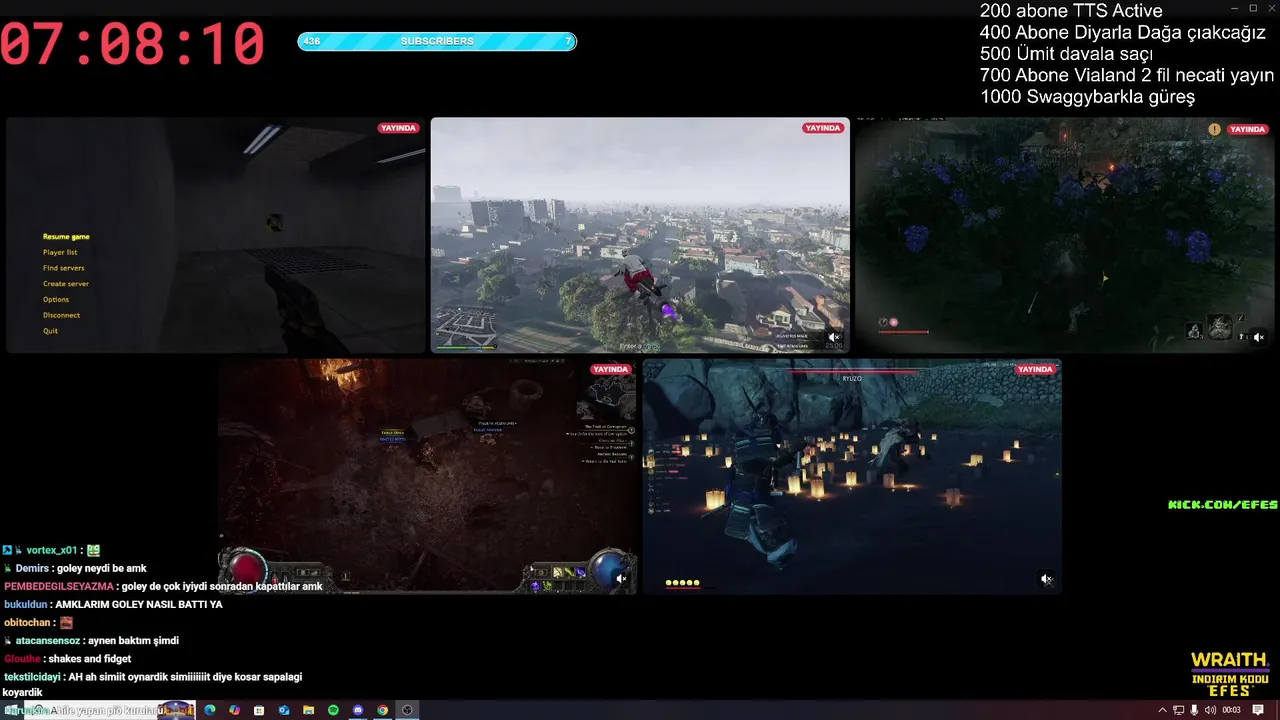This screenshot has width=1280, height=720.
Task: Open OBS Studio from the taskbar
Action: [x=407, y=710]
